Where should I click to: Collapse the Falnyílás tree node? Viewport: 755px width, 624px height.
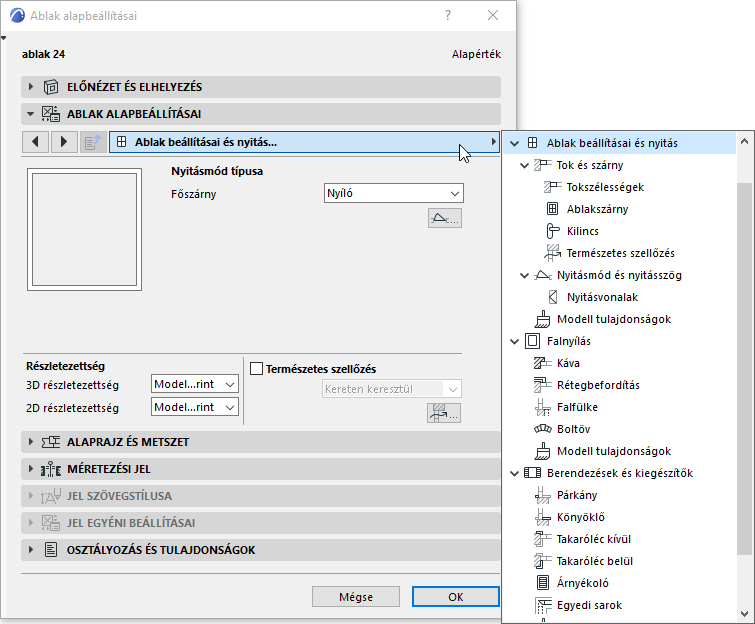click(514, 341)
